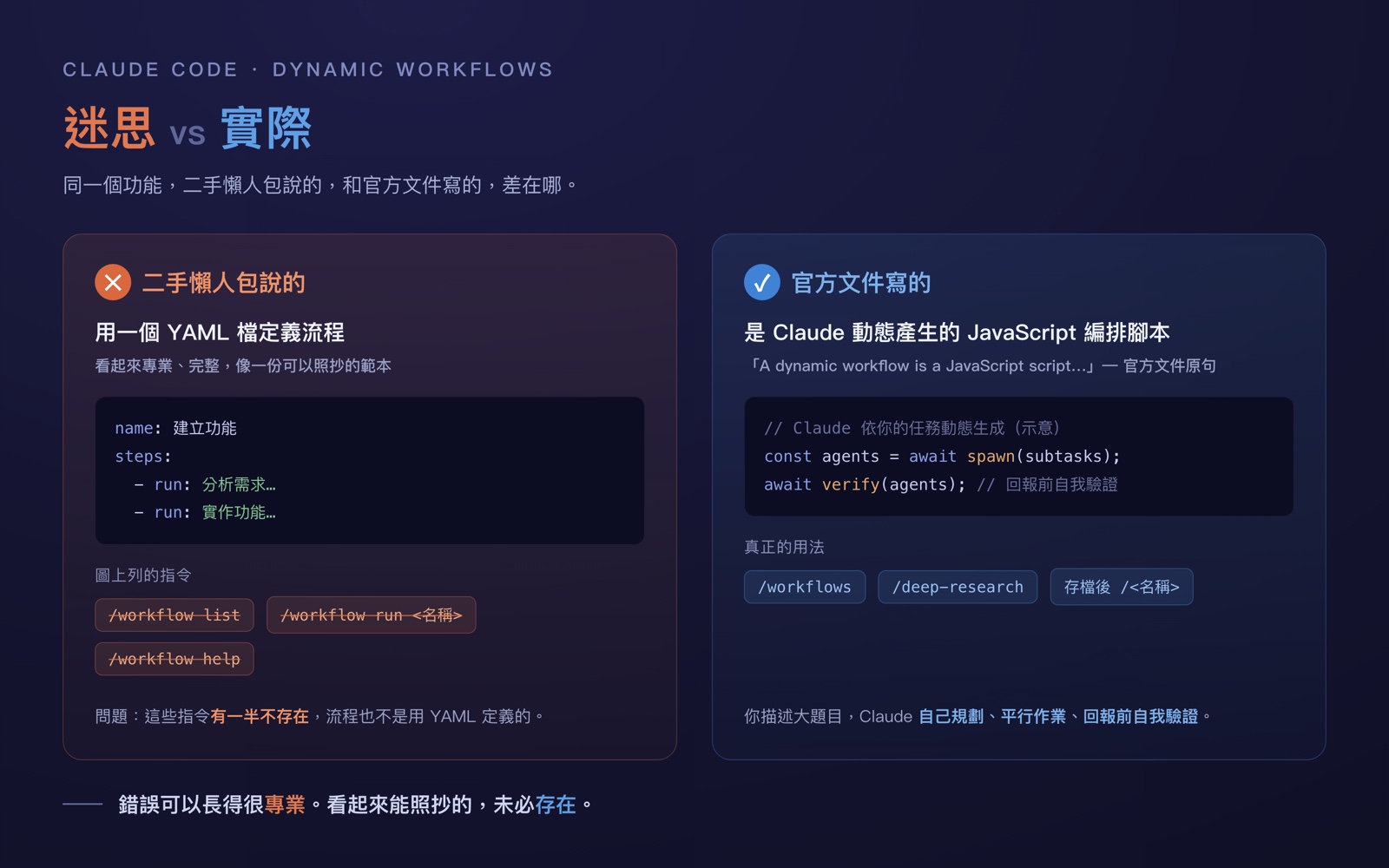Click the orange word 專業 in the footer
Image resolution: width=1389 pixels, height=868 pixels.
(285, 805)
